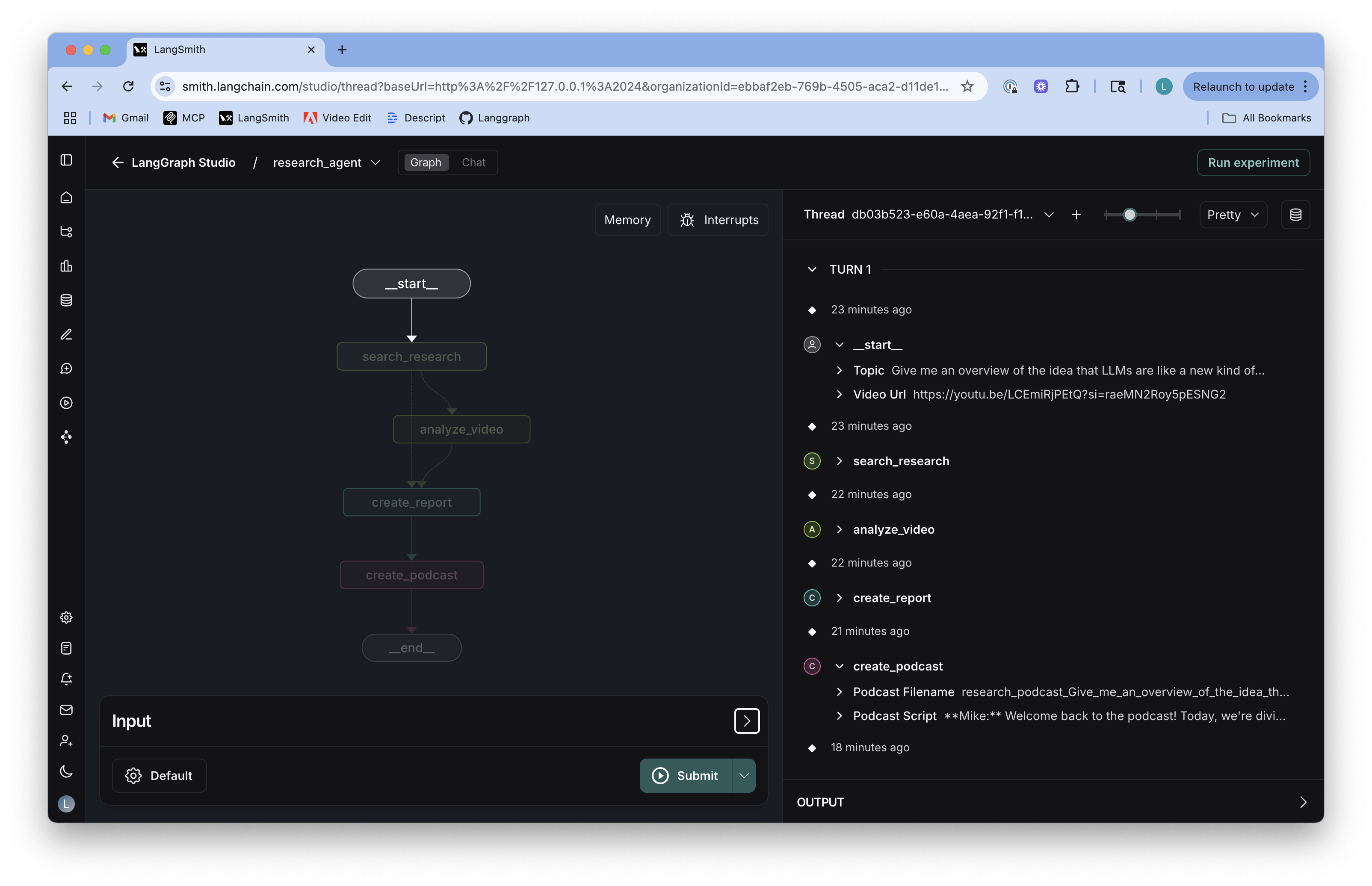The height and width of the screenshot is (886, 1372).
Task: Create new thread with plus icon
Action: click(1076, 215)
